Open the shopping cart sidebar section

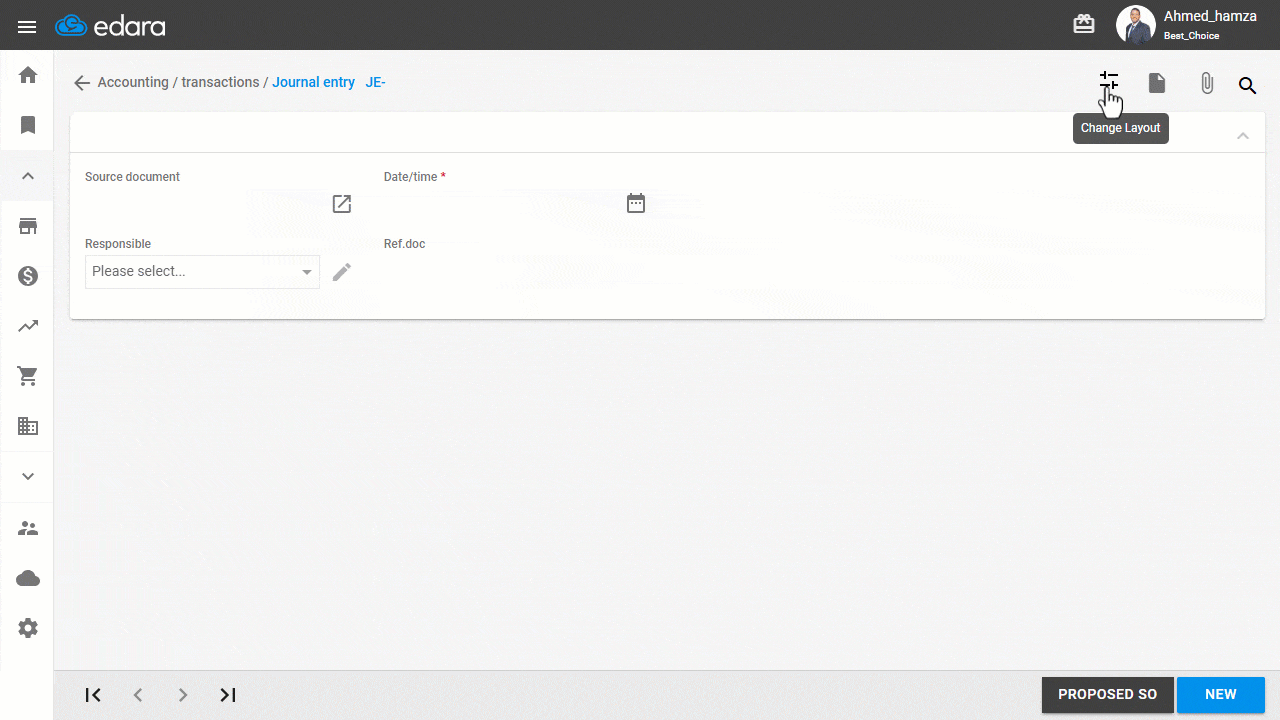[27, 376]
